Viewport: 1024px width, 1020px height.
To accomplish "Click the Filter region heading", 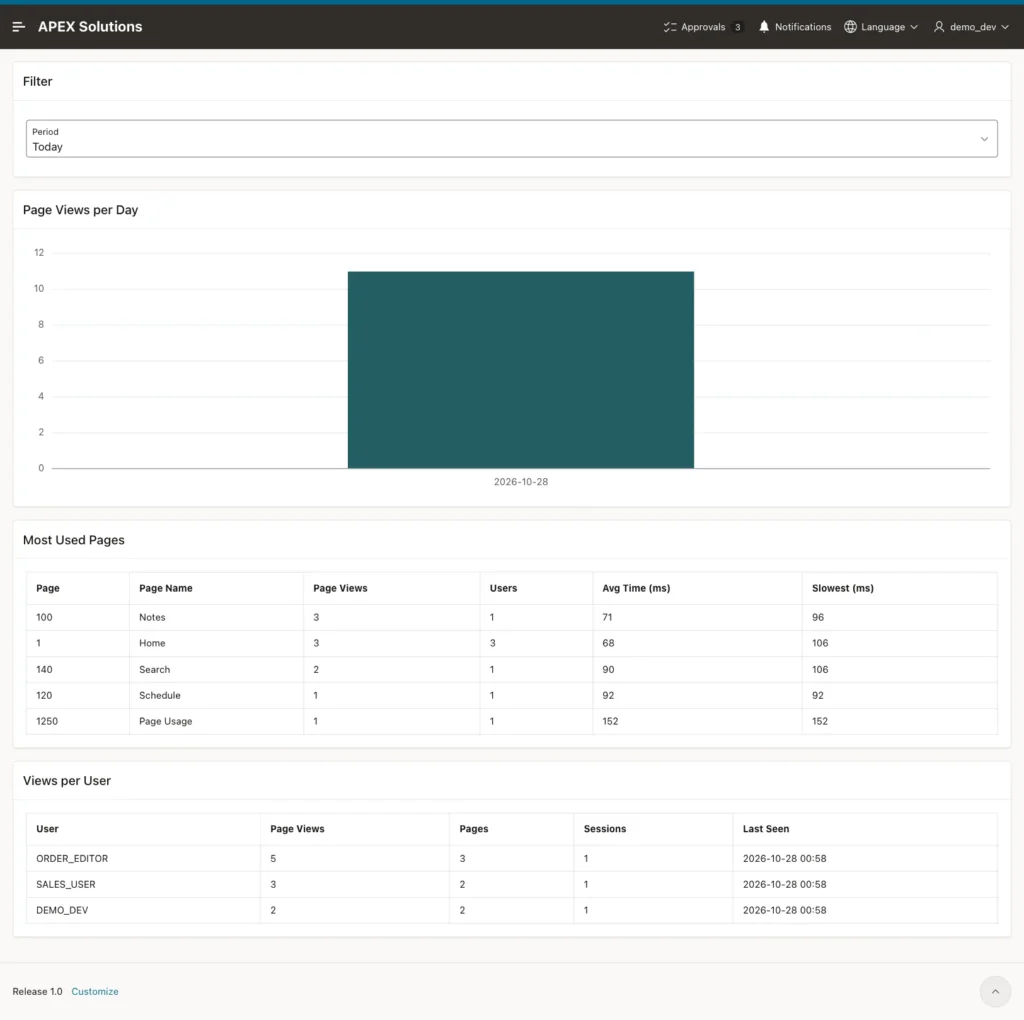I will point(37,82).
